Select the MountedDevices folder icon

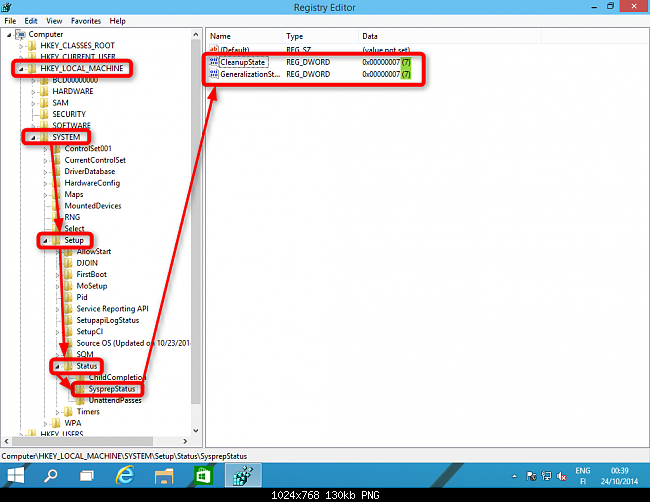[x=57, y=206]
